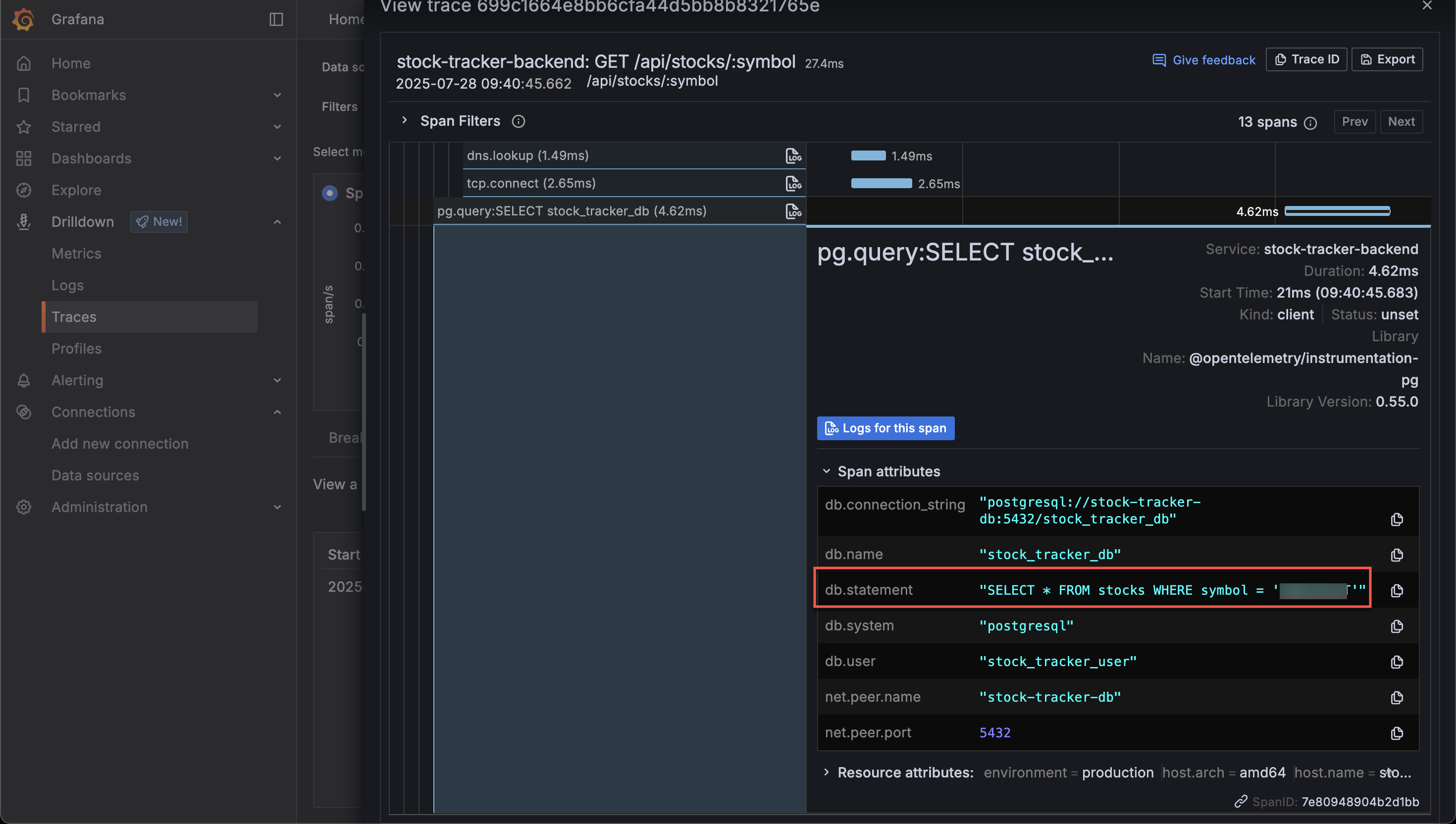This screenshot has width=1456, height=824.
Task: Open logs icon for tcp.connect span
Action: pos(793,183)
